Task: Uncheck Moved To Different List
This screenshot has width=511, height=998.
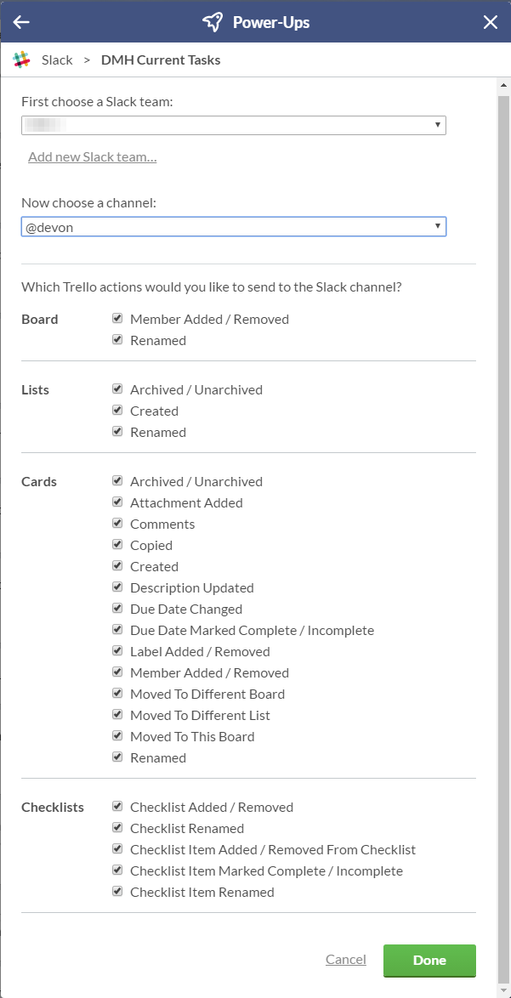Action: [x=117, y=714]
